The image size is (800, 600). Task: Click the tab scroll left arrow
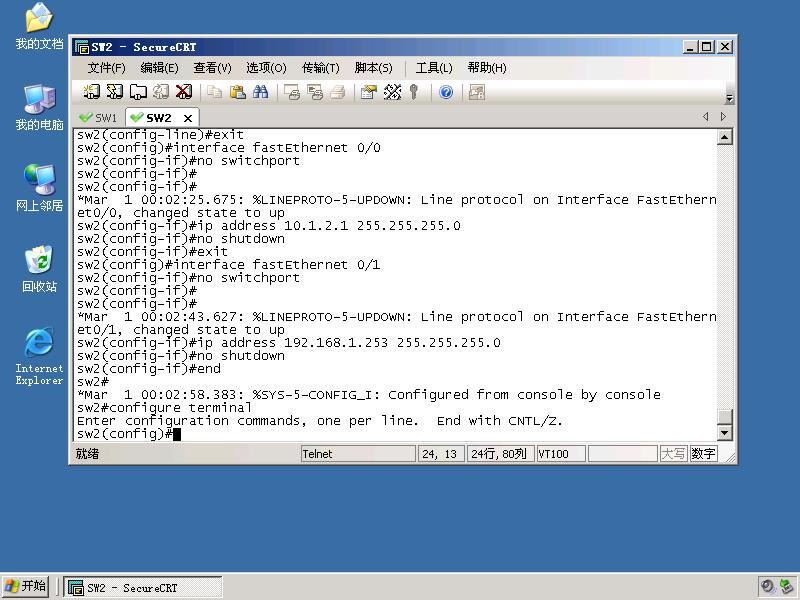706,116
